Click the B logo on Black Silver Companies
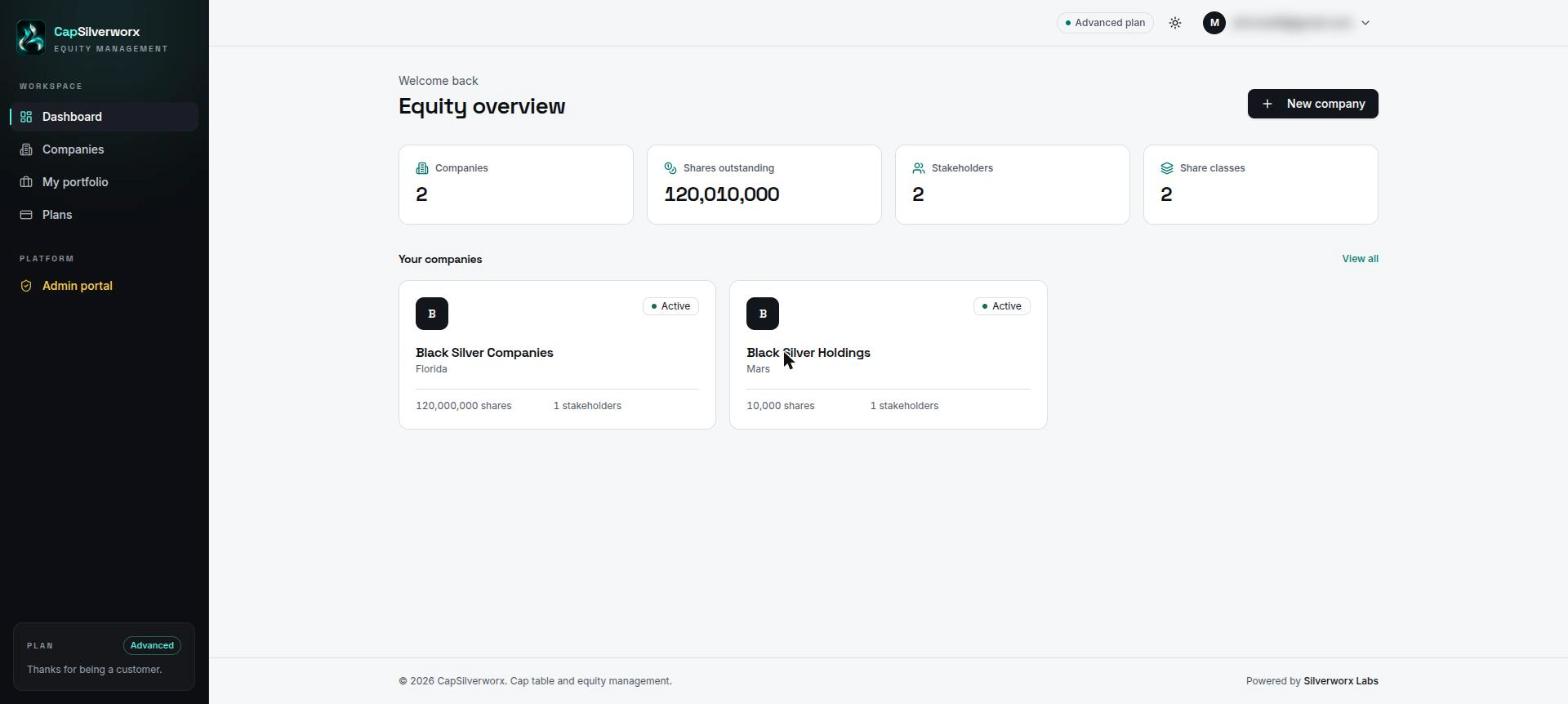Screen dimensions: 1568x704 click(432, 314)
